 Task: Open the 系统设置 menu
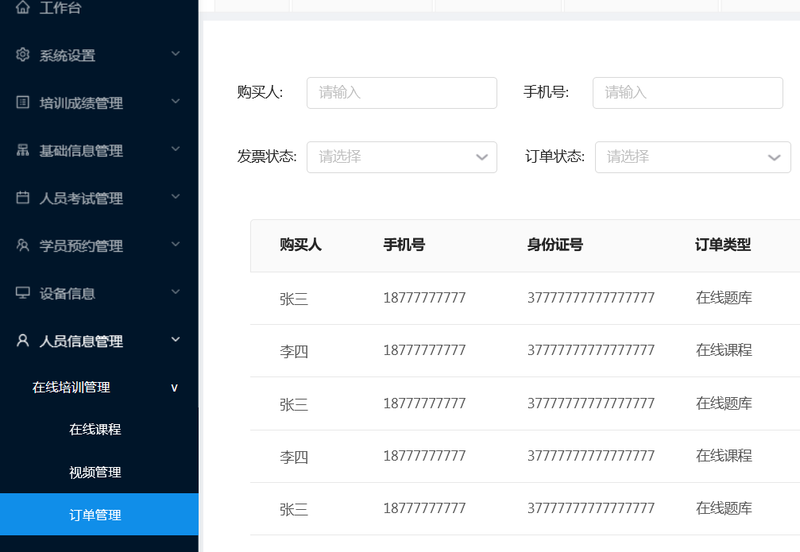pos(67,55)
